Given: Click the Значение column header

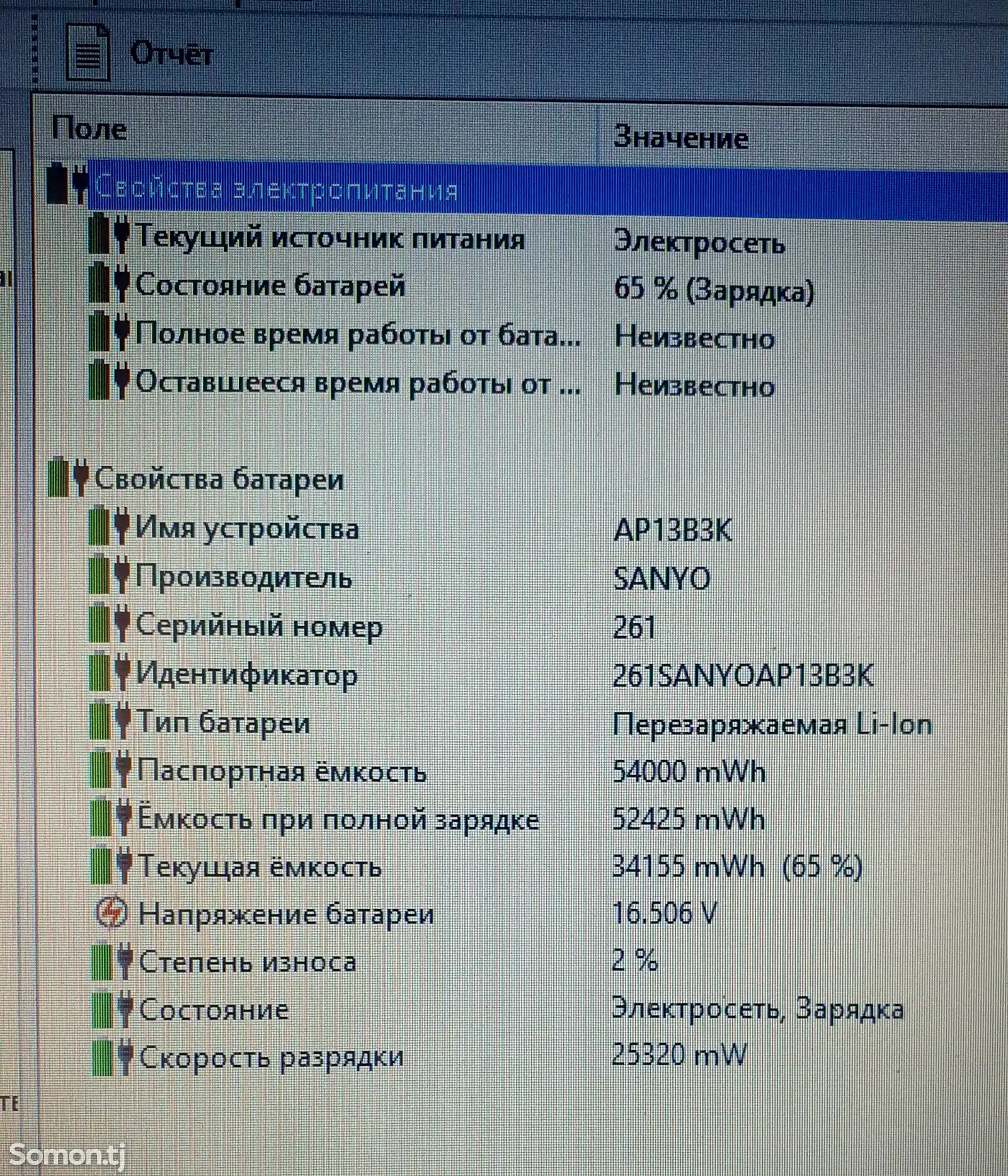Looking at the screenshot, I should [681, 137].
